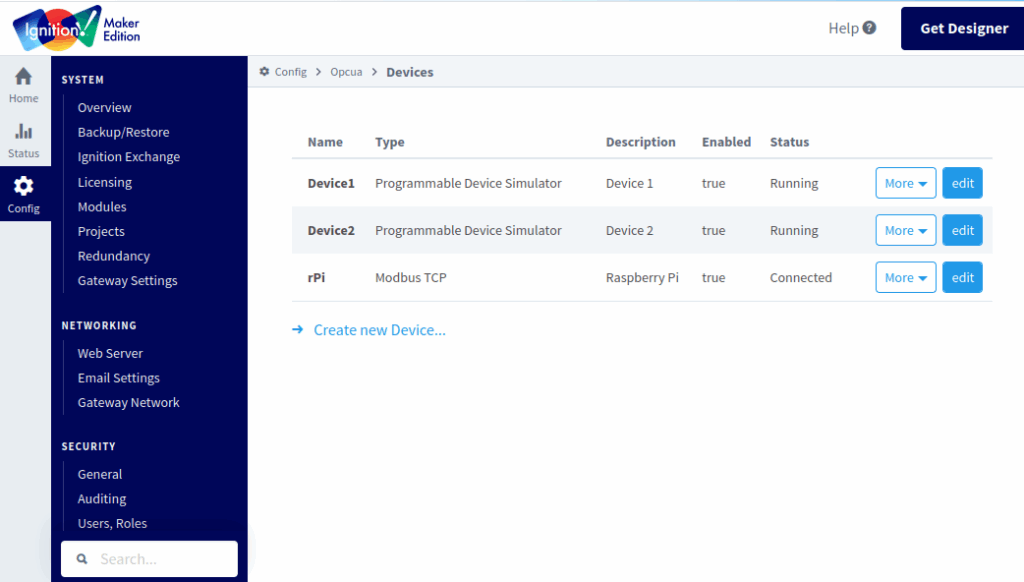The width and height of the screenshot is (1024, 582).
Task: Open the Home icon in sidebar
Action: click(24, 77)
